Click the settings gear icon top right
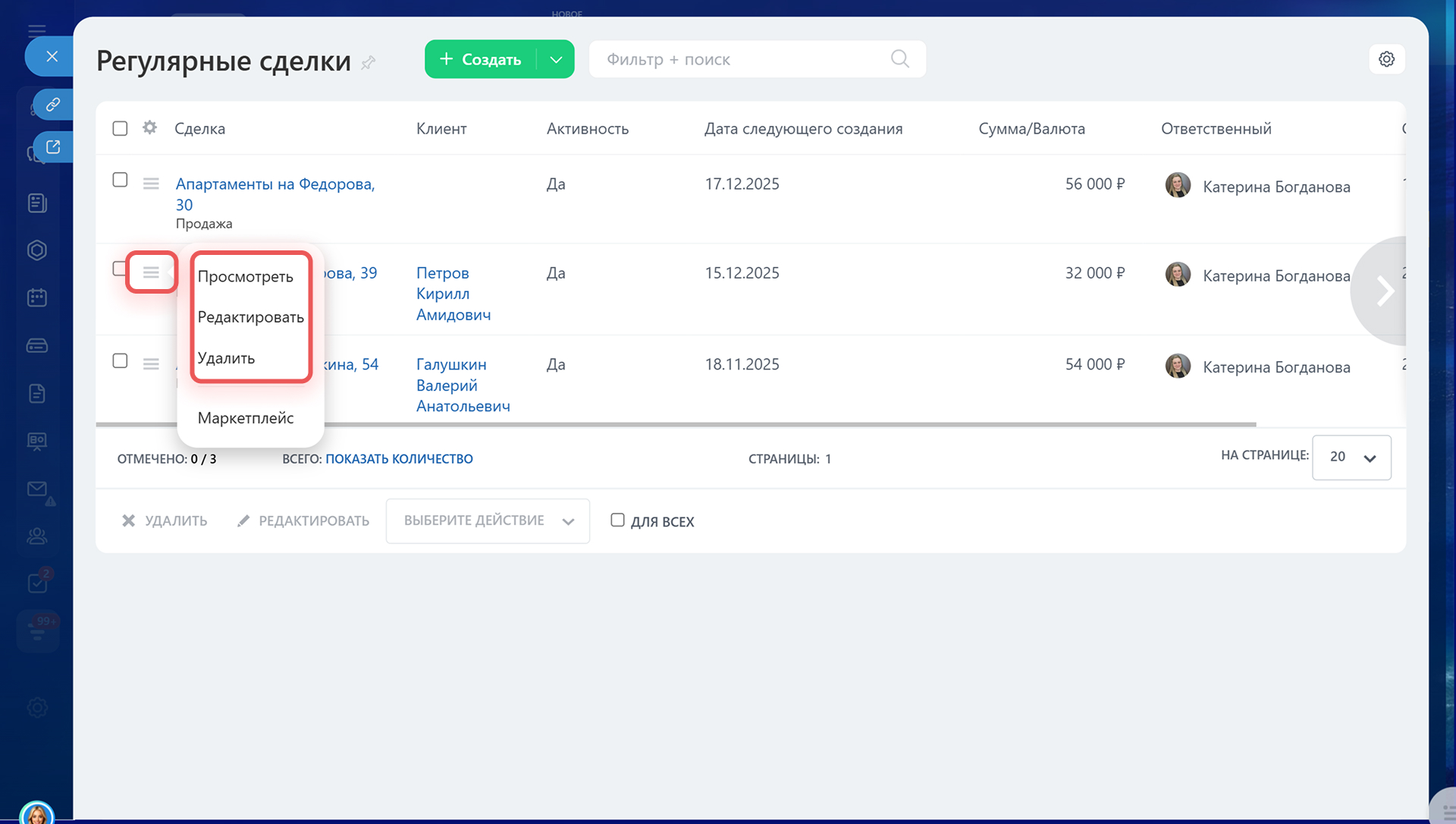Image resolution: width=1456 pixels, height=824 pixels. pyautogui.click(x=1386, y=59)
